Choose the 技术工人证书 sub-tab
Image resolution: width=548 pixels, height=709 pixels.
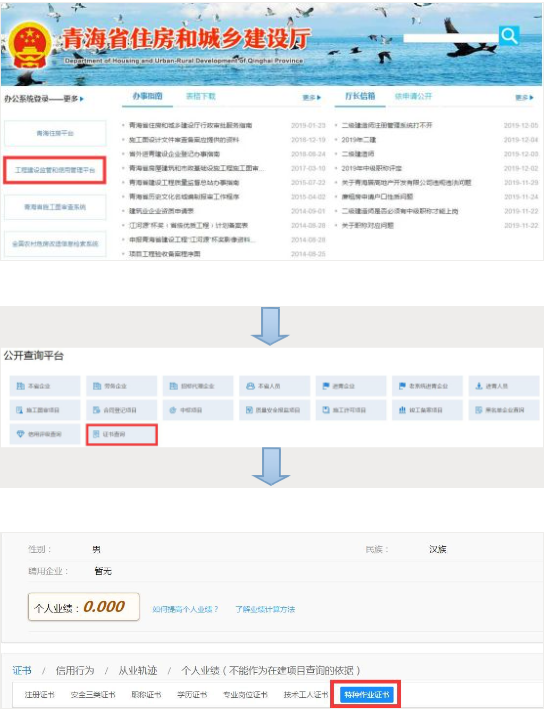[306, 695]
